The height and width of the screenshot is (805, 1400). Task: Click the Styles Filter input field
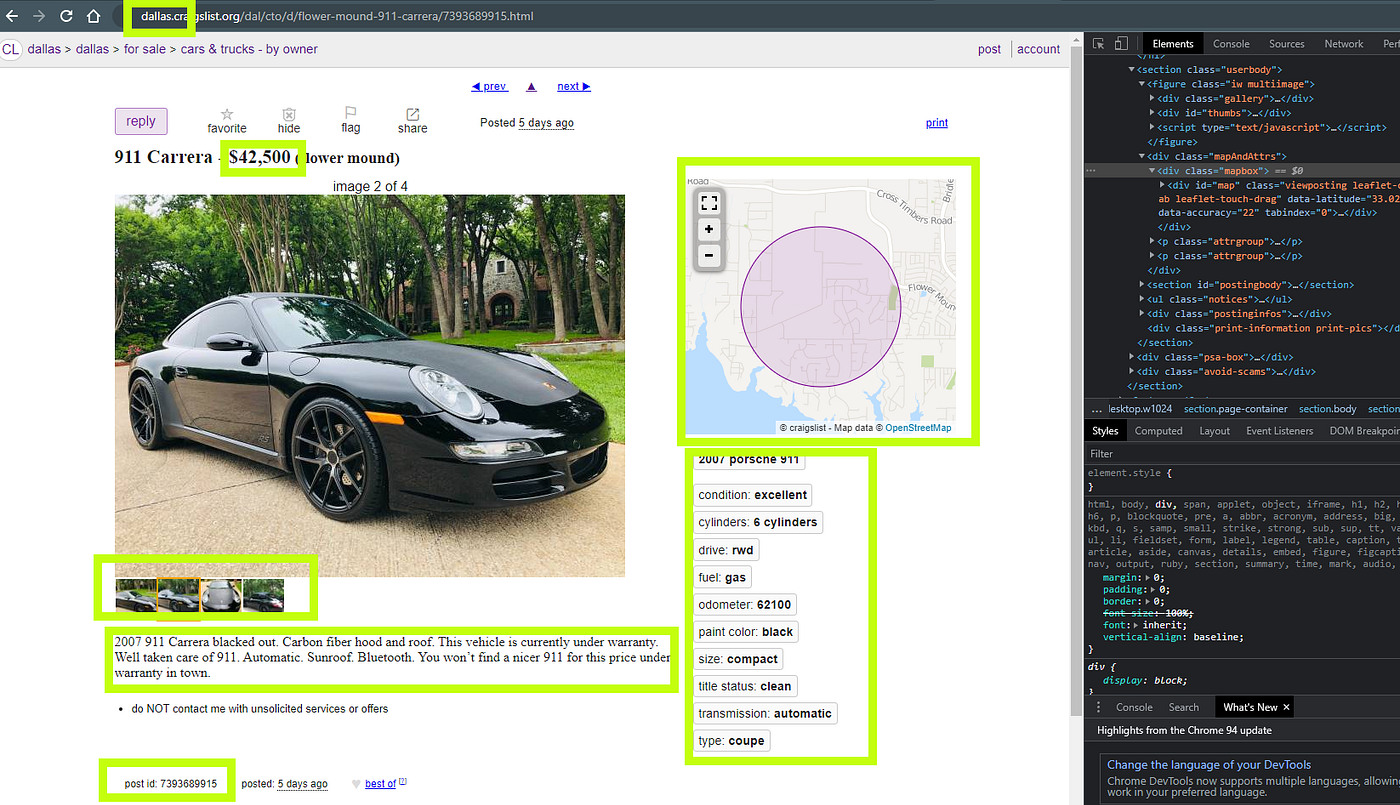coord(1240,454)
